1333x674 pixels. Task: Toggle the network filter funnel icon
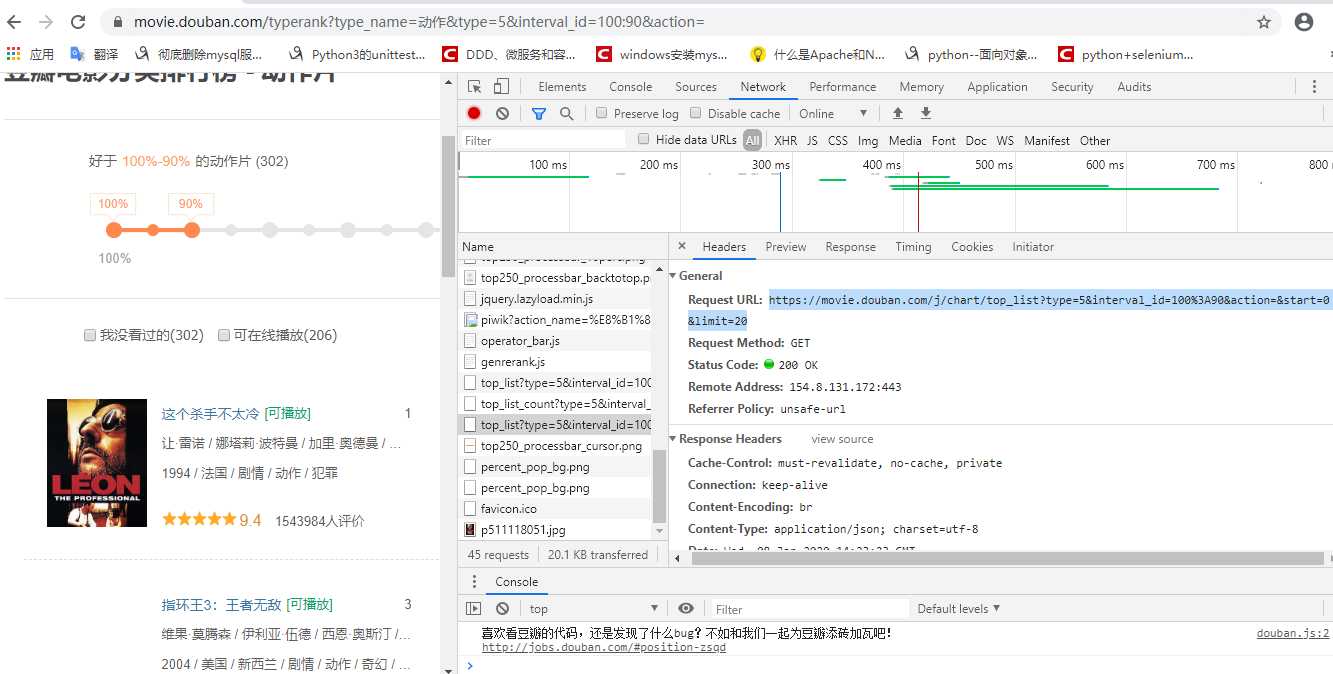point(539,114)
